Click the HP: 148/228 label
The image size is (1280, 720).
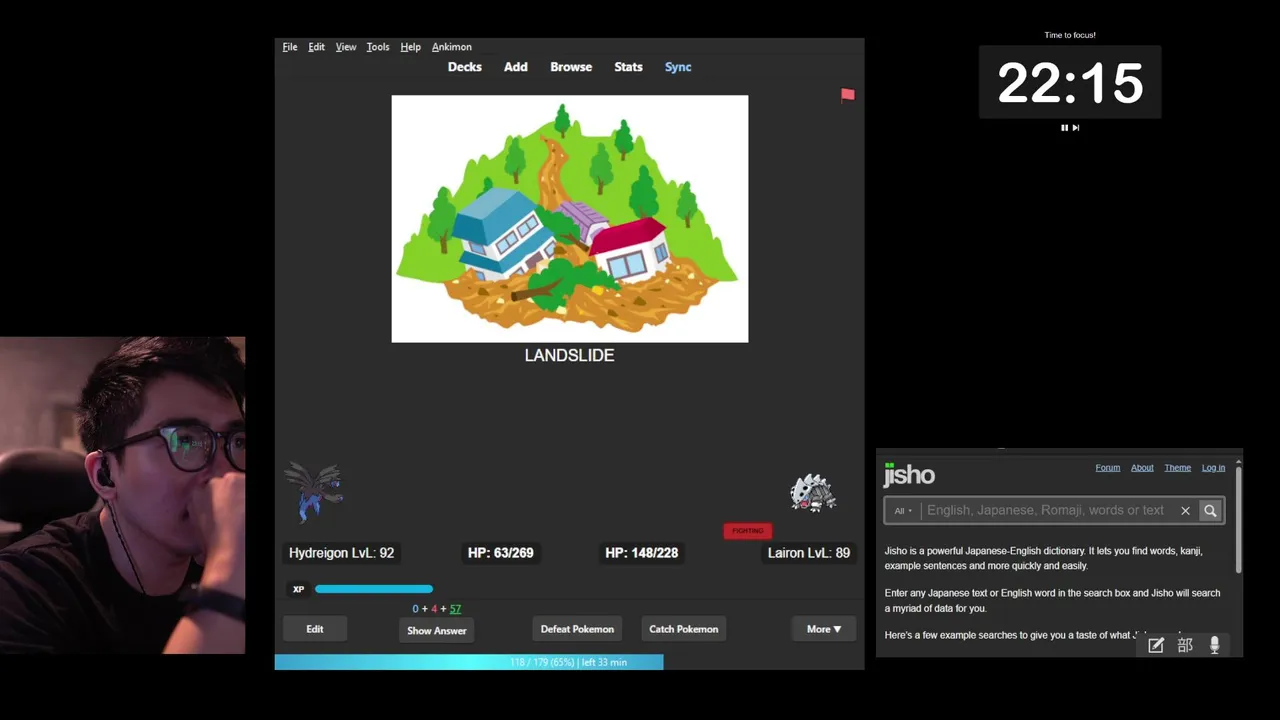click(x=641, y=553)
